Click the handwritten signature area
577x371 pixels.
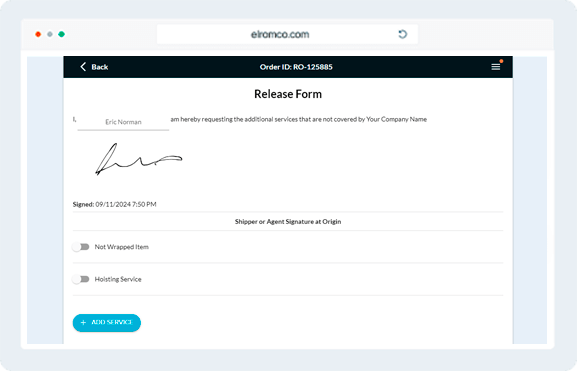(x=139, y=159)
